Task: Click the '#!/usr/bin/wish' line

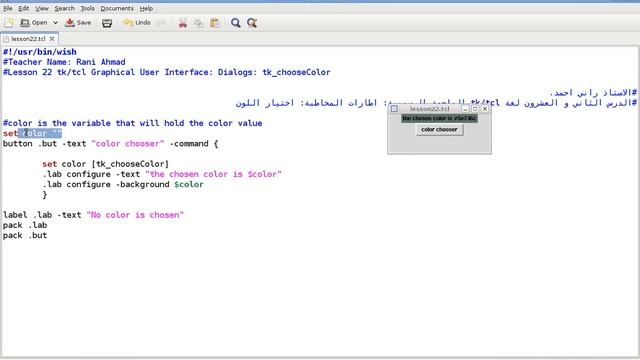Action: pos(40,52)
